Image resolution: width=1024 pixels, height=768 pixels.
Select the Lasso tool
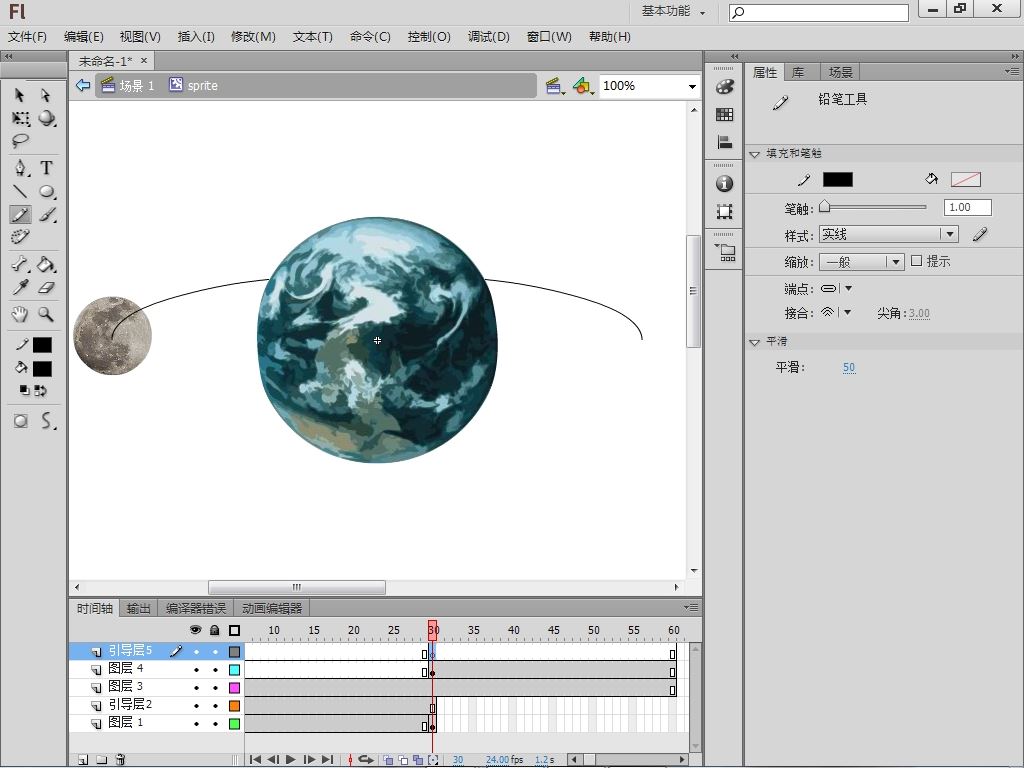(x=20, y=142)
